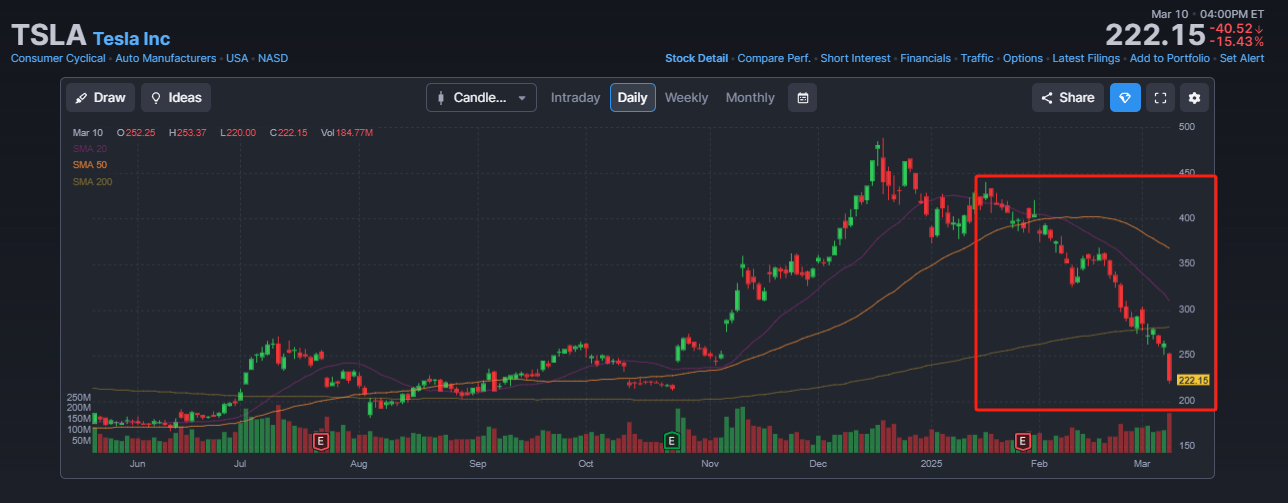Select the SMA 200 indicator label
The image size is (1288, 503).
93,182
